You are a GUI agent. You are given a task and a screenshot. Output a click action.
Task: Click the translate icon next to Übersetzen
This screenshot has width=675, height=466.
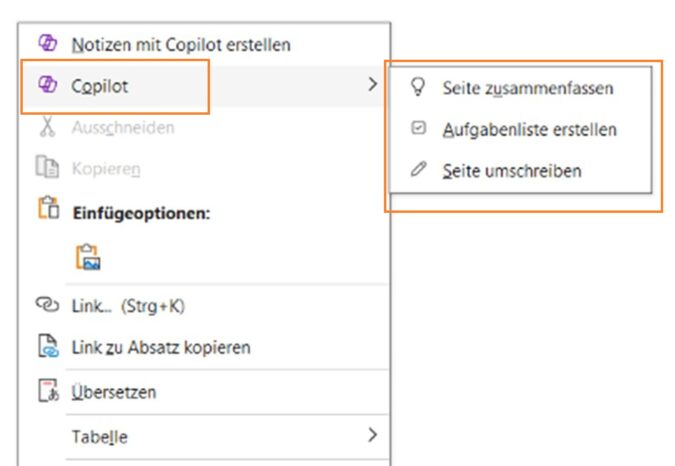tap(47, 392)
